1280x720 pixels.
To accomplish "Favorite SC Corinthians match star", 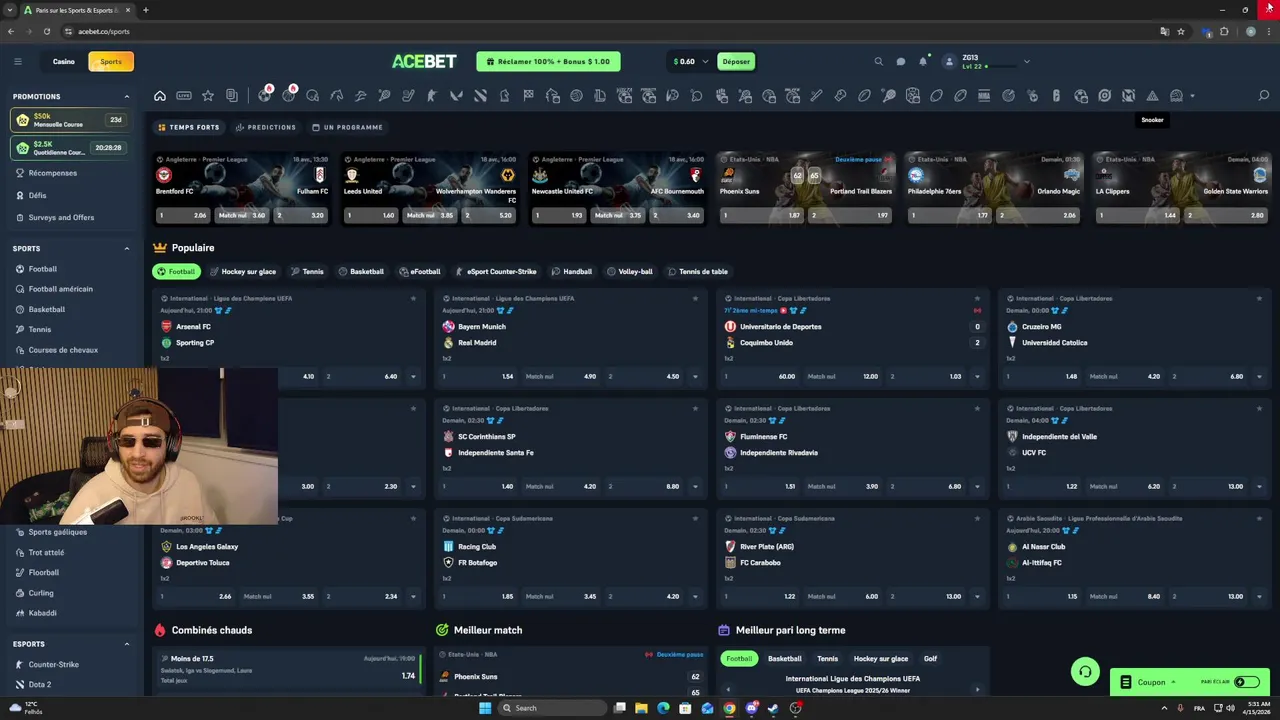I will click(x=695, y=408).
